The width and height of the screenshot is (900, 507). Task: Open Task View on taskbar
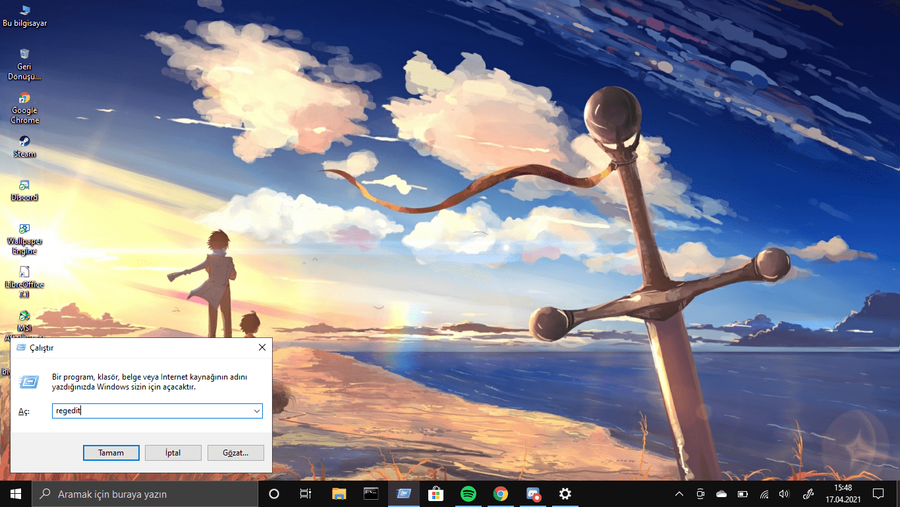point(305,494)
